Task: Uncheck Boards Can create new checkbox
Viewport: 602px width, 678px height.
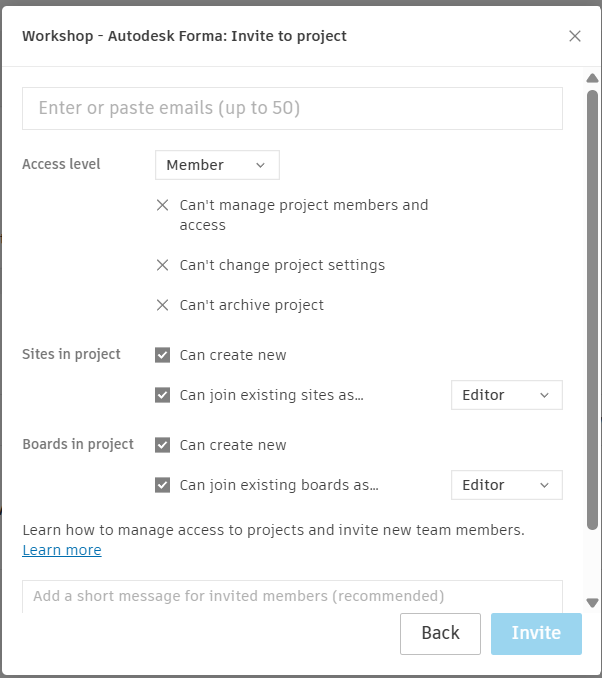Action: [163, 445]
